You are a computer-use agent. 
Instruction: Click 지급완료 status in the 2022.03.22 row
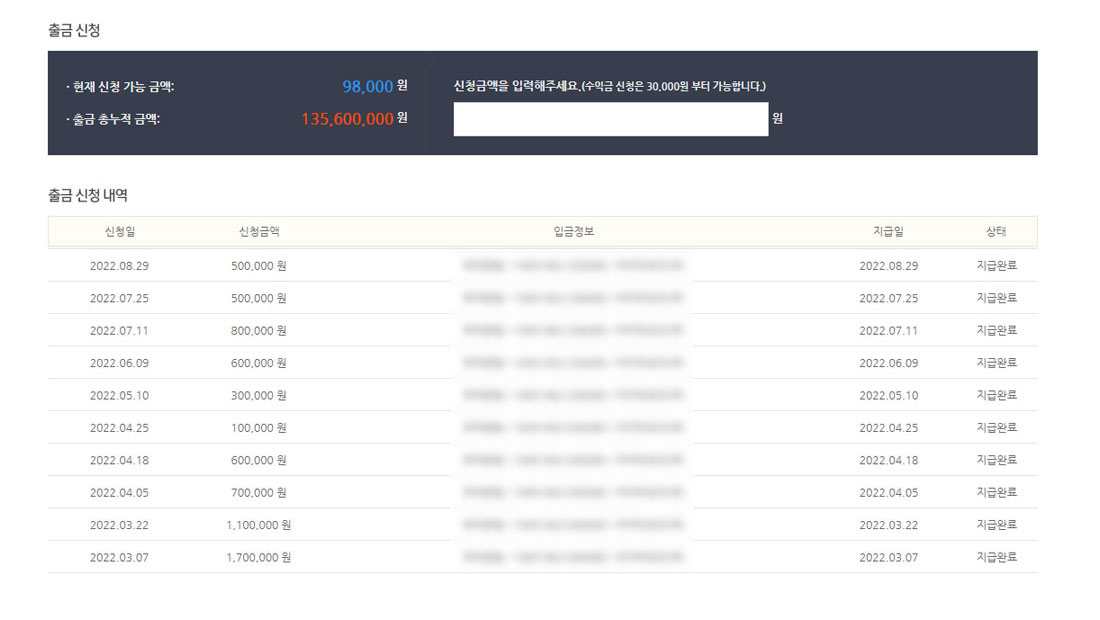pos(996,525)
